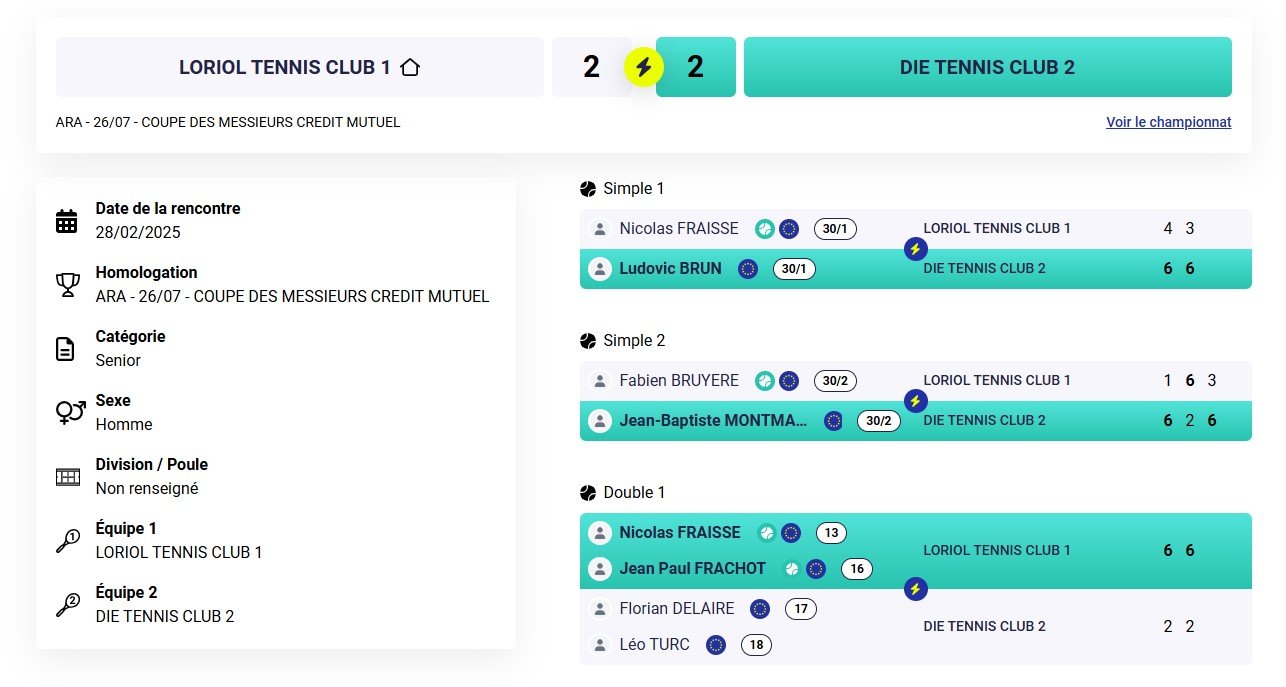The width and height of the screenshot is (1286, 687).
Task: Click ranking badge 18 next to Léo TURC
Action: click(756, 645)
